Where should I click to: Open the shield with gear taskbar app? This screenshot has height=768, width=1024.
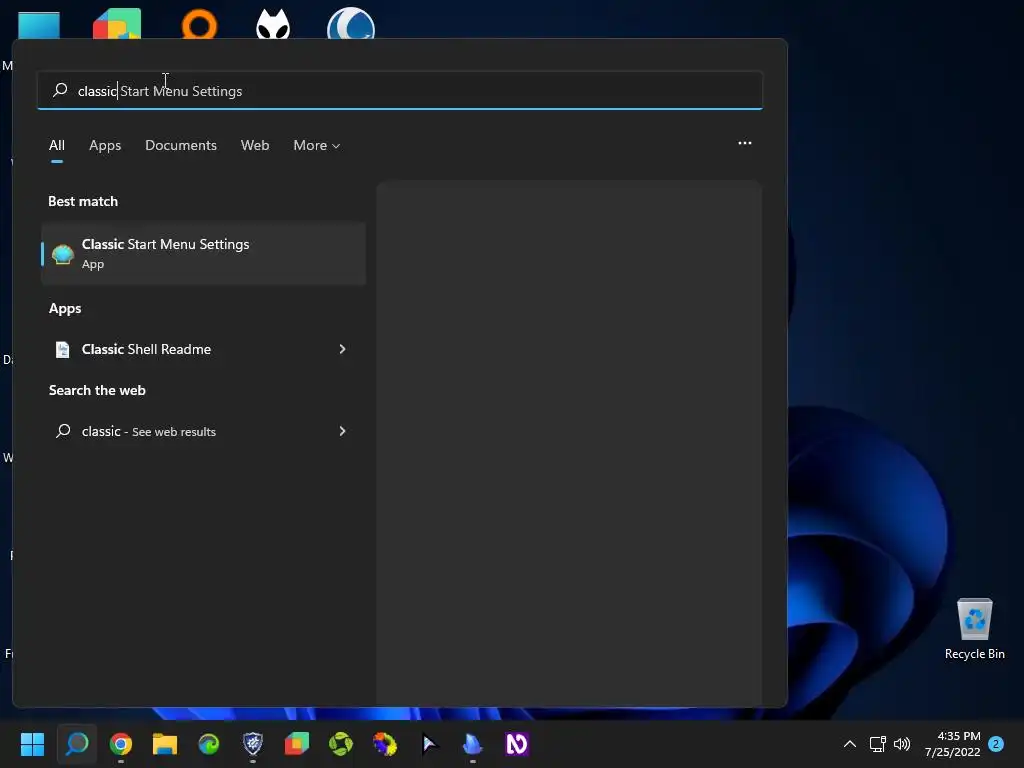(253, 744)
